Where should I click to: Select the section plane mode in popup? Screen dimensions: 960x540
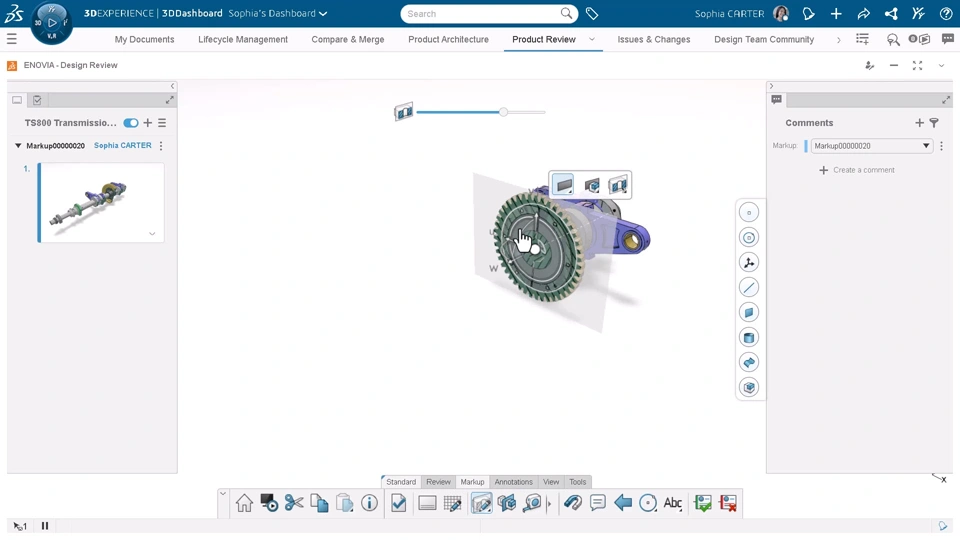(x=563, y=184)
